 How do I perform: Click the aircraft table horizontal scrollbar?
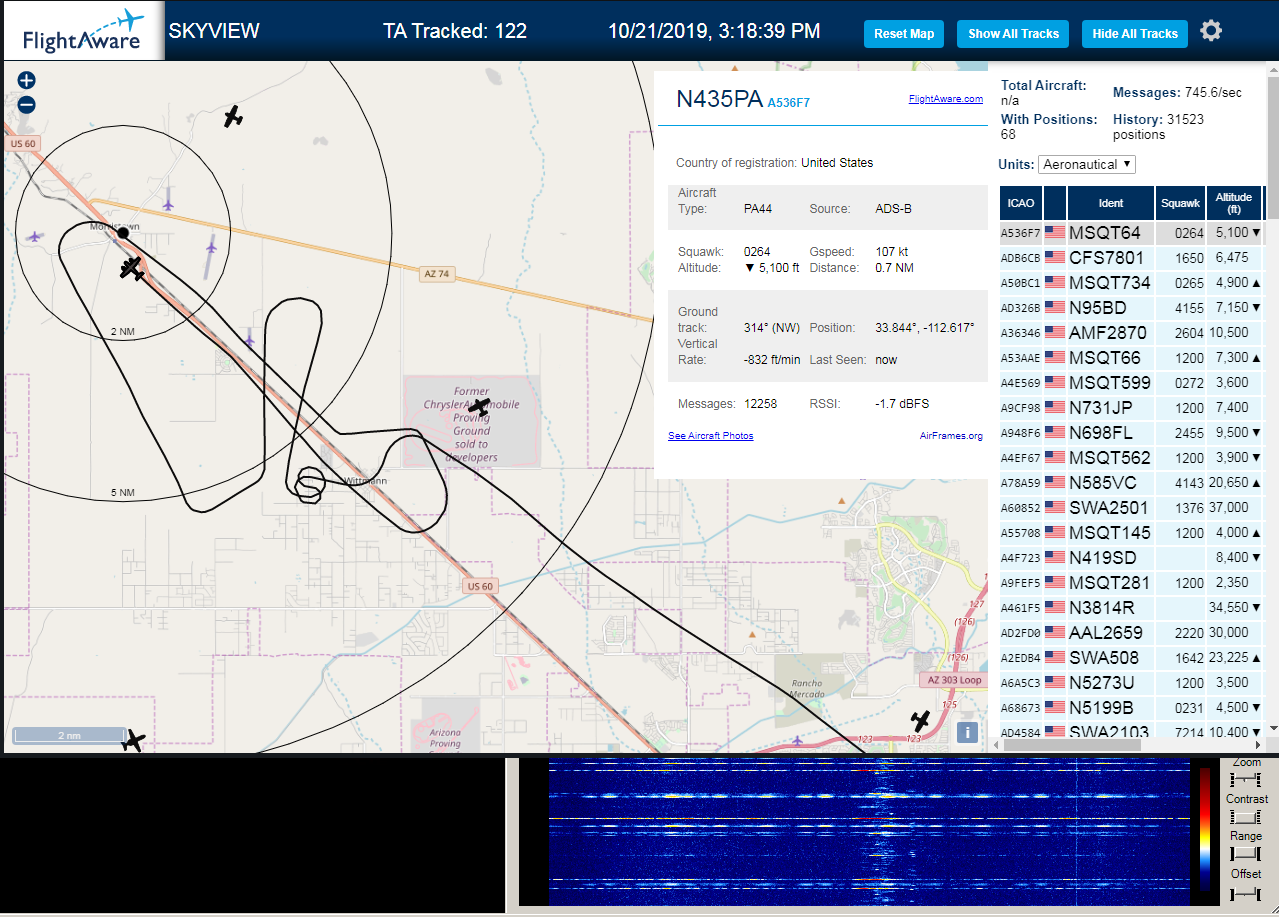pos(1070,744)
